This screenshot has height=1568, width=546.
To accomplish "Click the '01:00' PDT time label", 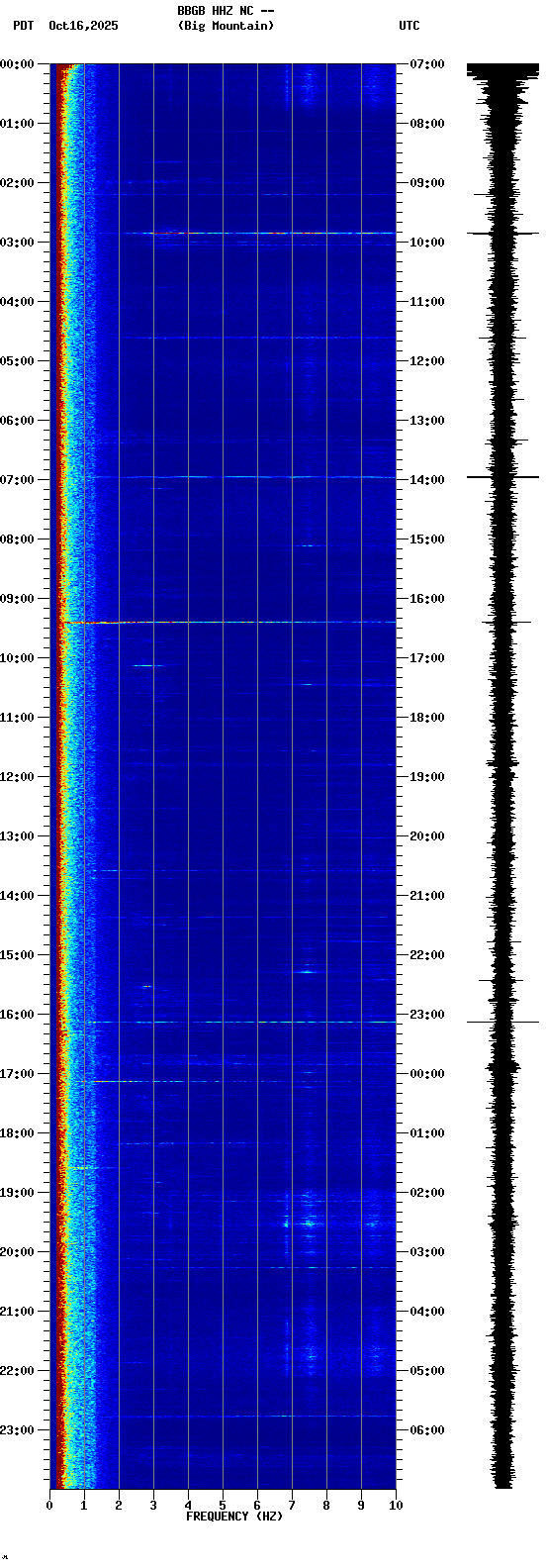I will (18, 124).
